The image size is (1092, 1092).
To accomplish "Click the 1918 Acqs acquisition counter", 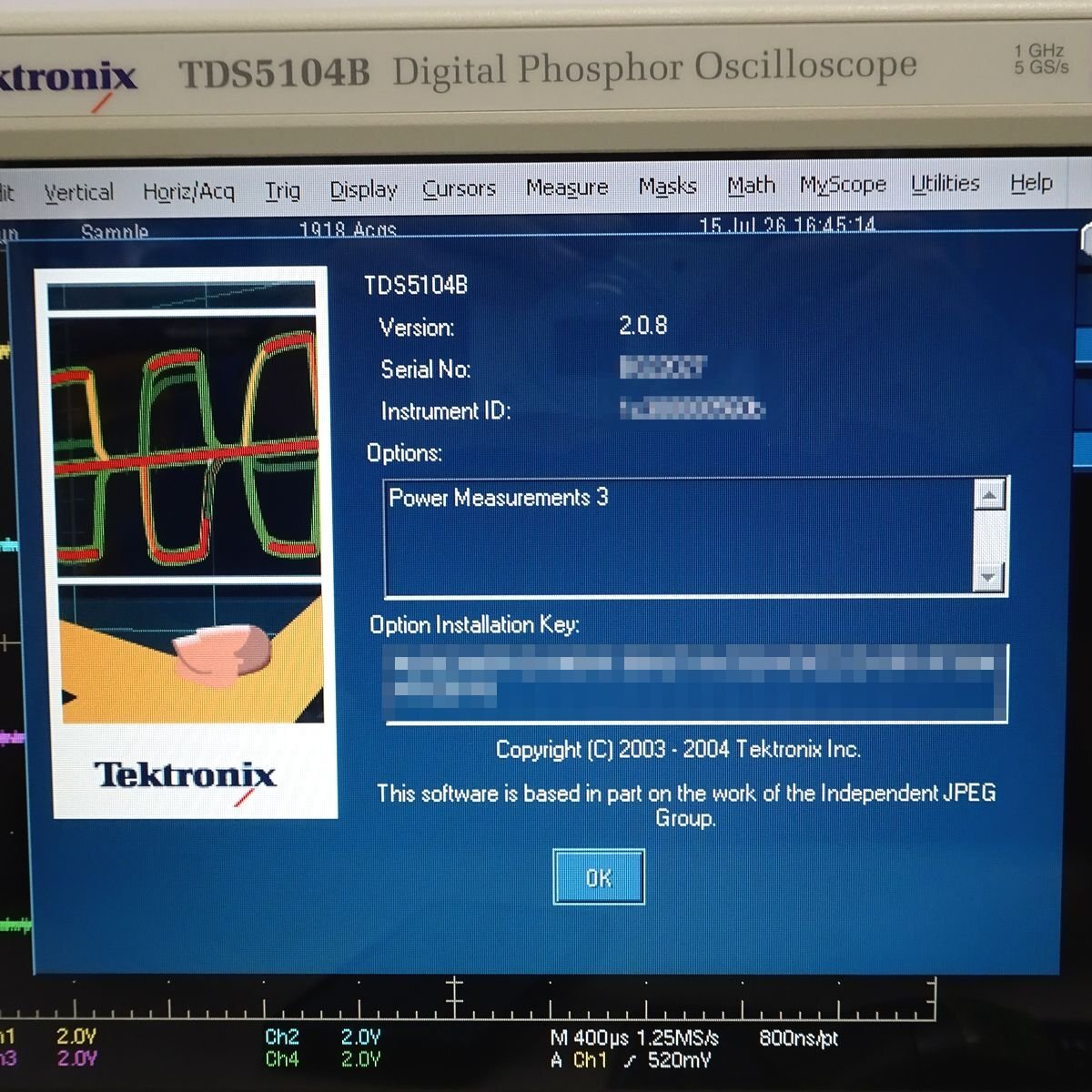I will tap(348, 229).
